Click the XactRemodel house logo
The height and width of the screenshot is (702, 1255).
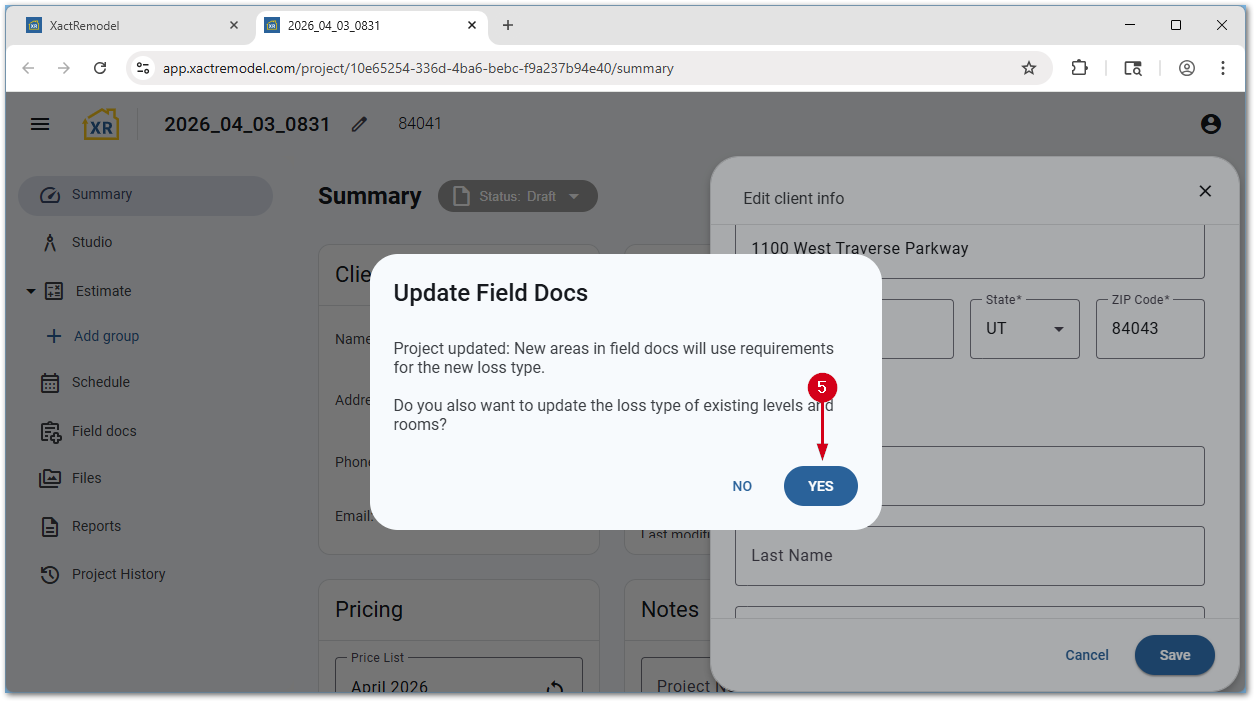pos(100,124)
